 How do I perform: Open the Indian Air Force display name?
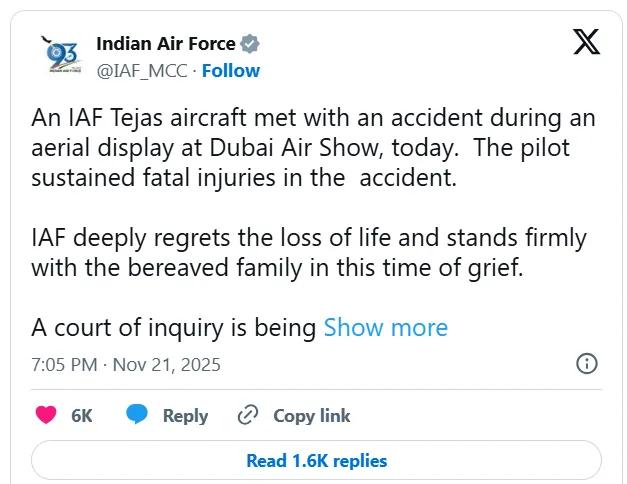(x=166, y=44)
